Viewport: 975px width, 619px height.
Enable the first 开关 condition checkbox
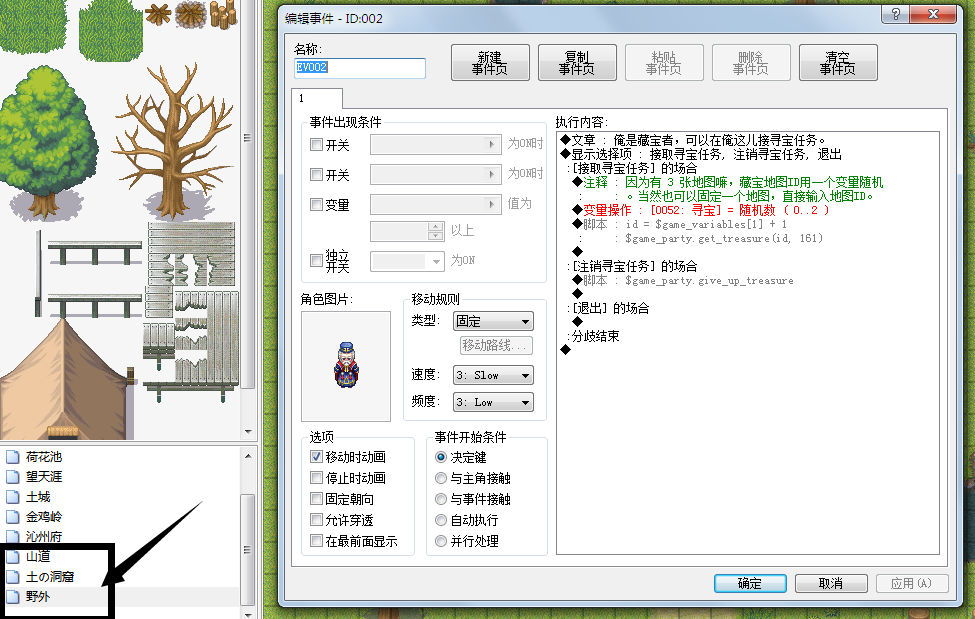click(x=317, y=145)
